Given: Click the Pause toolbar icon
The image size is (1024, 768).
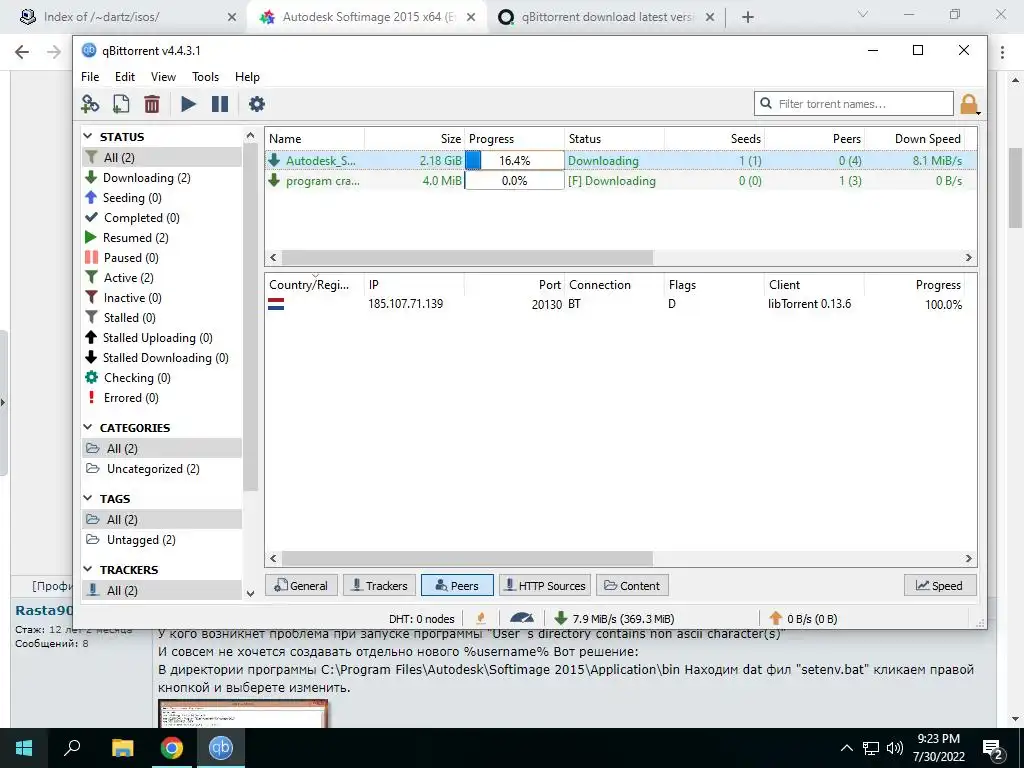Looking at the screenshot, I should [x=220, y=104].
